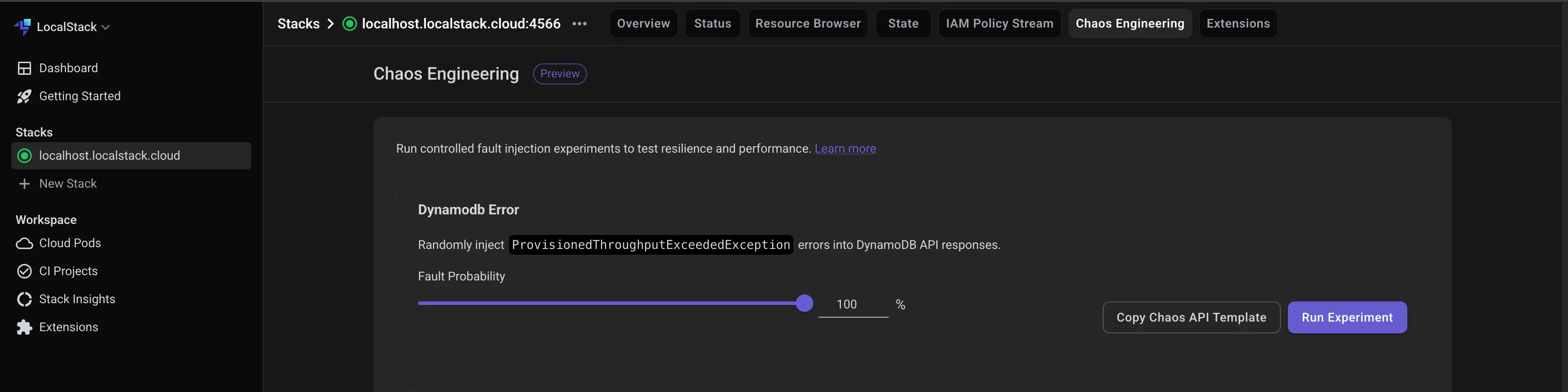Click the Run Experiment button
Viewport: 1568px width, 392px height.
pos(1347,318)
